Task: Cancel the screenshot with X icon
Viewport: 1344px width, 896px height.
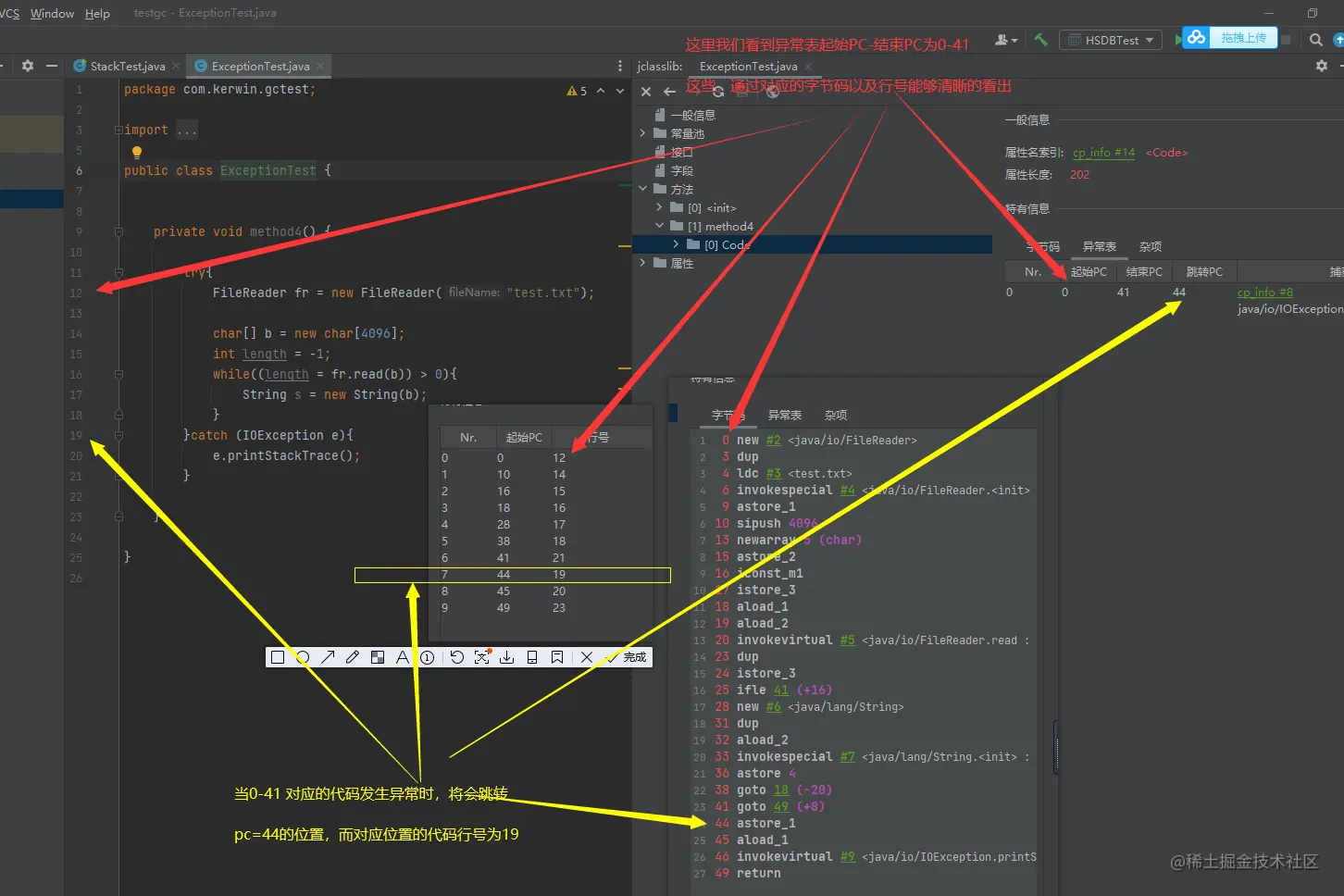Action: [x=587, y=657]
